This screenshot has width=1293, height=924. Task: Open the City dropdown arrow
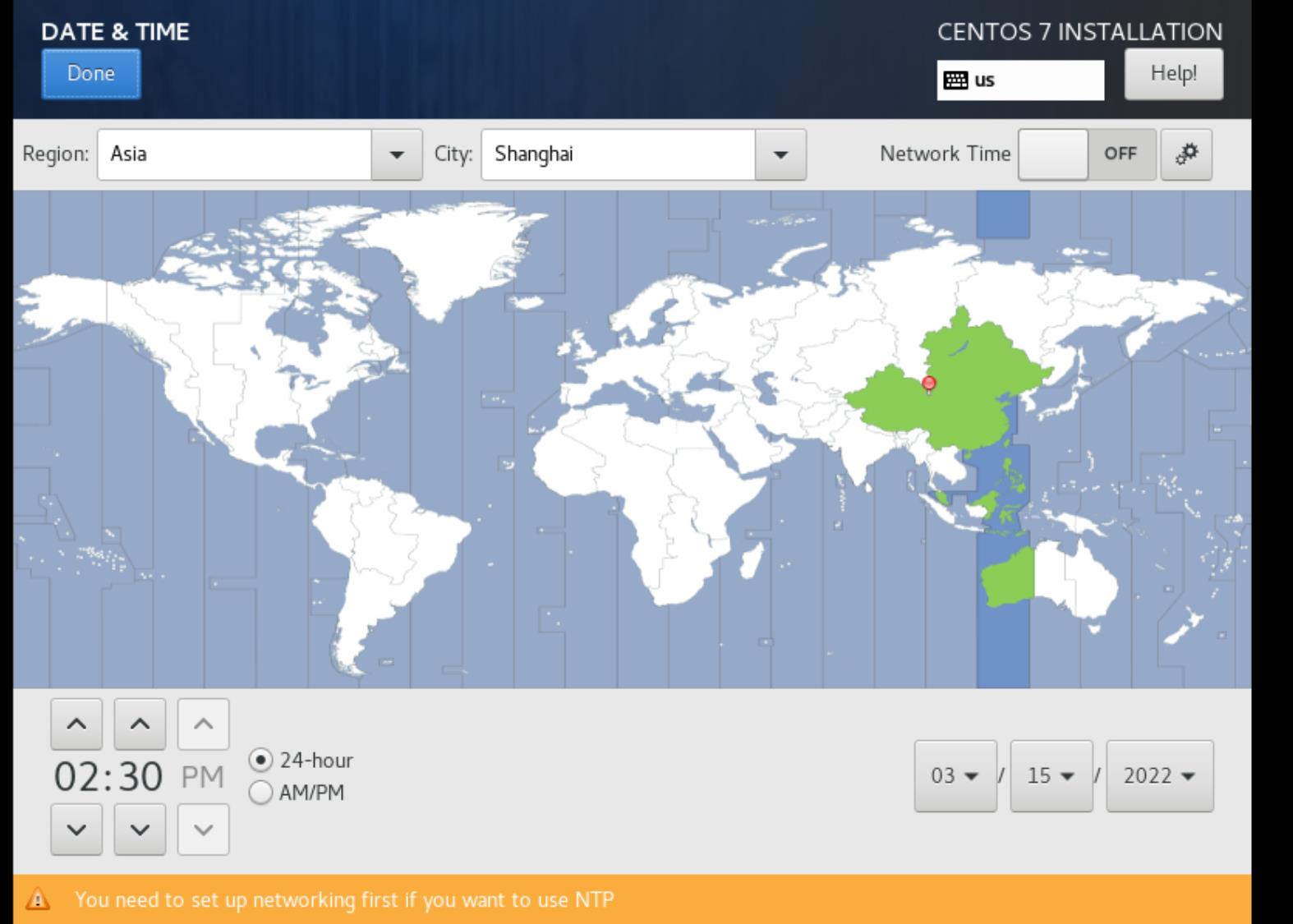[780, 154]
